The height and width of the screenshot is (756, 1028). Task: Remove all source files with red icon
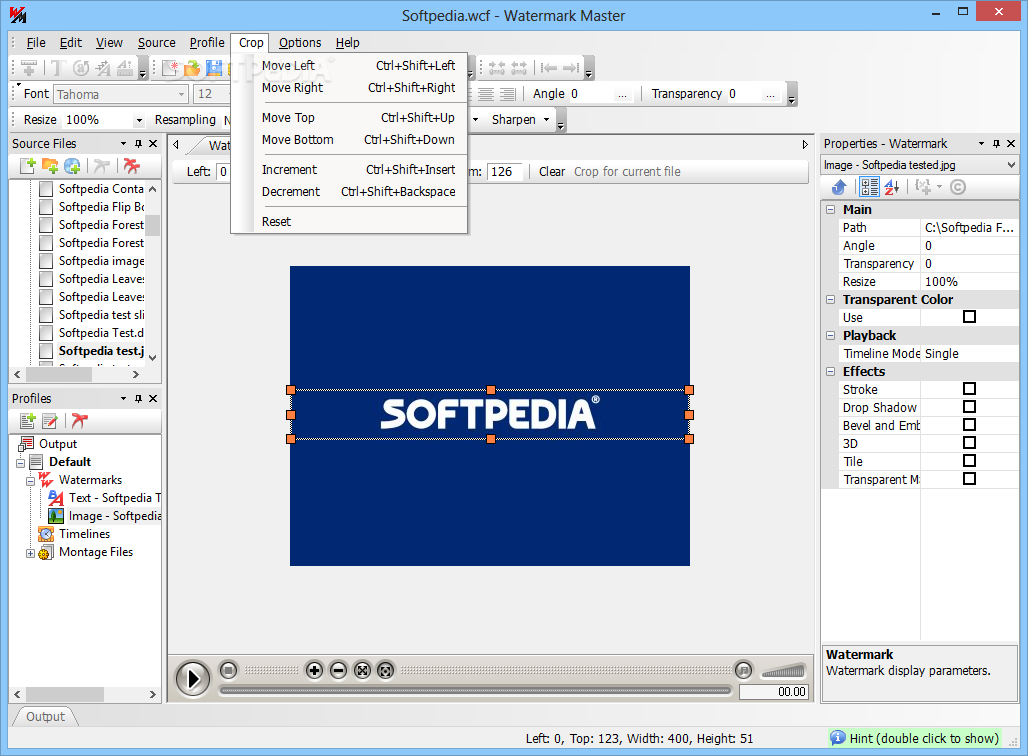(x=132, y=166)
